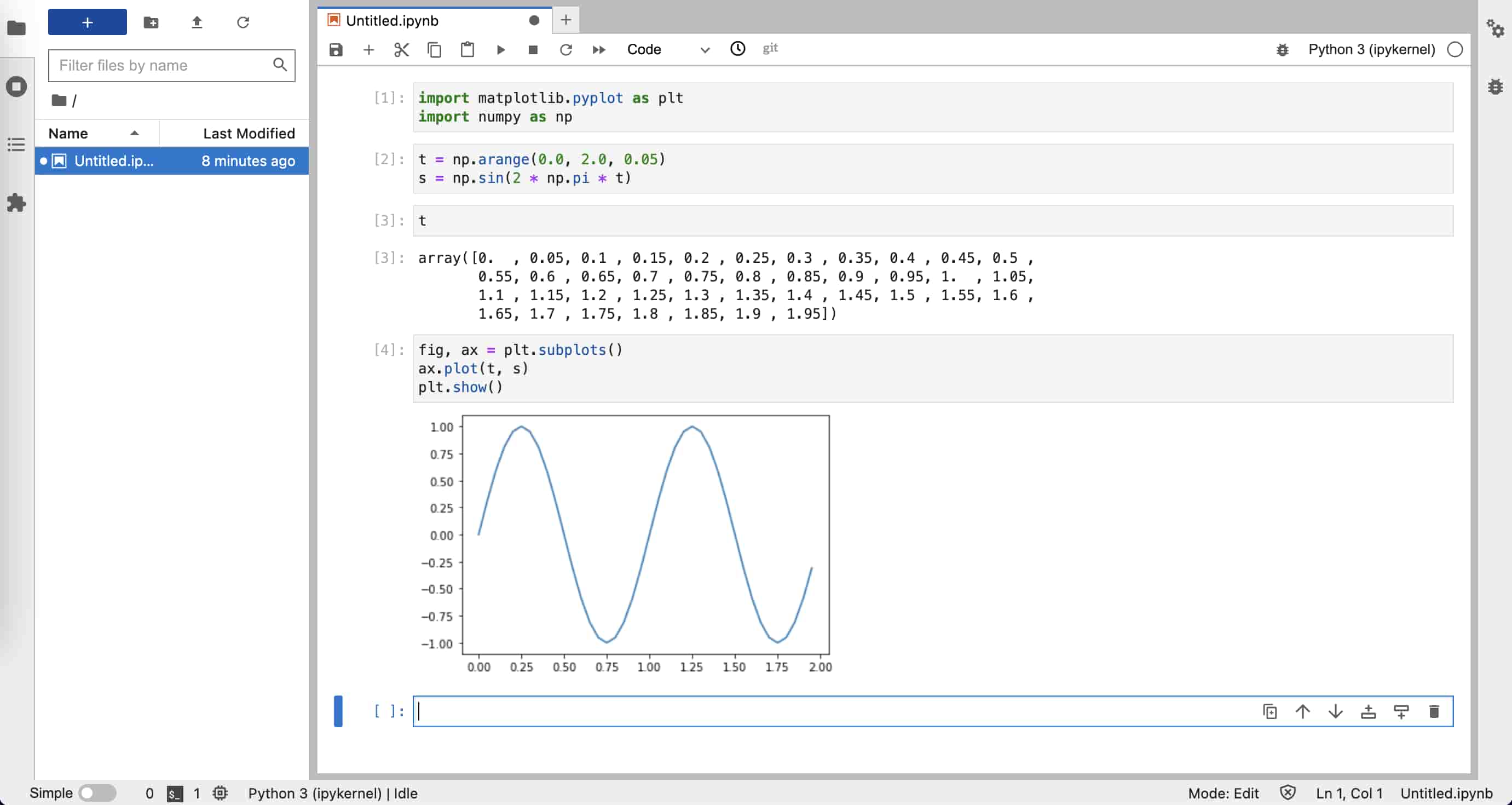The width and height of the screenshot is (1512, 805).
Task: Duplicate the active cell
Action: coord(1269,712)
